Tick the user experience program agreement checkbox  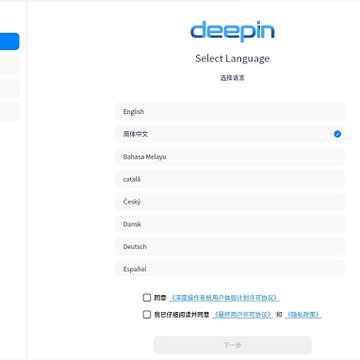point(147,298)
